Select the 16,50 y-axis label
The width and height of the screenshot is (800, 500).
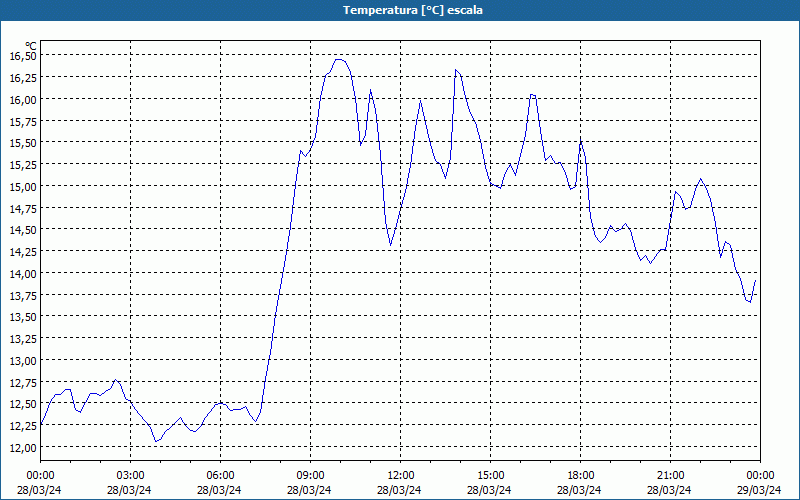(23, 56)
